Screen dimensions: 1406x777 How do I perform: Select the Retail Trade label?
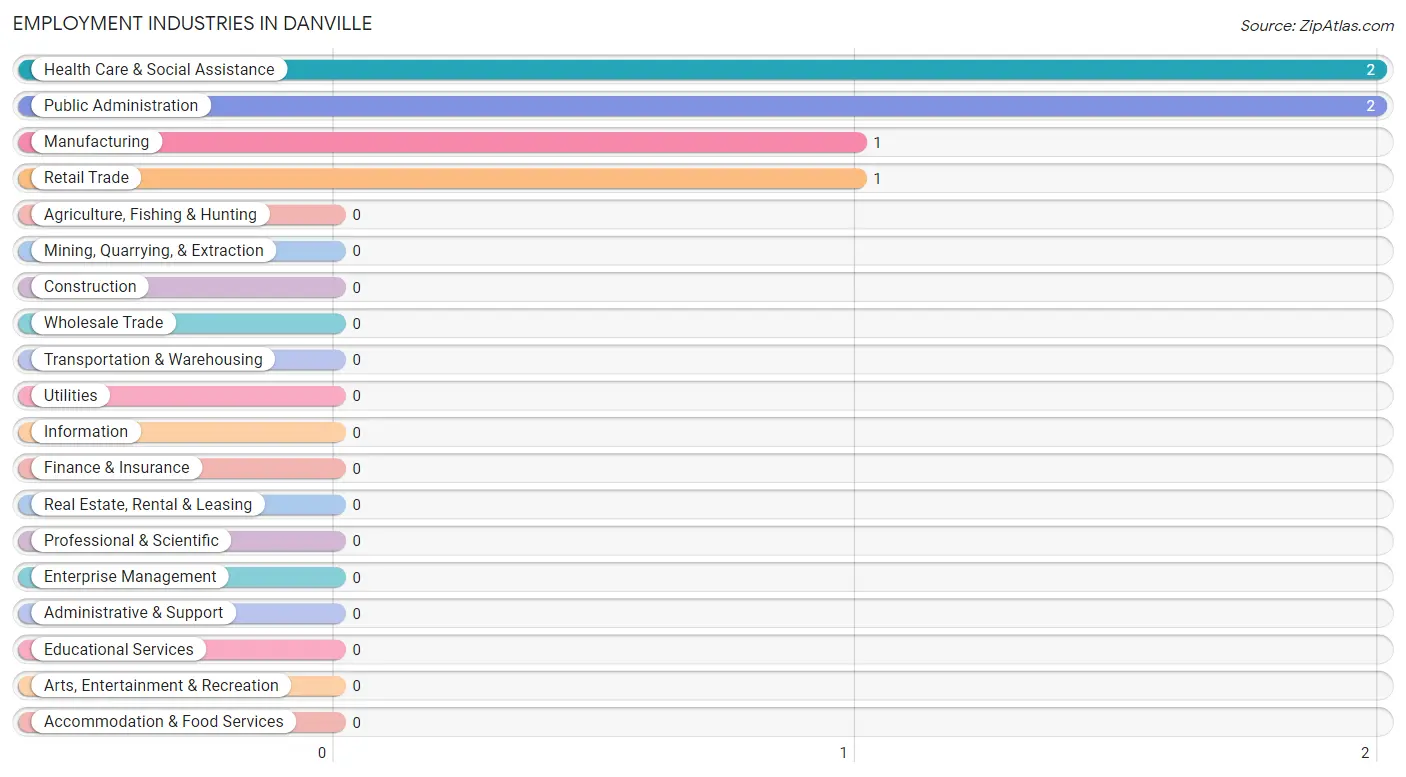[x=86, y=177]
